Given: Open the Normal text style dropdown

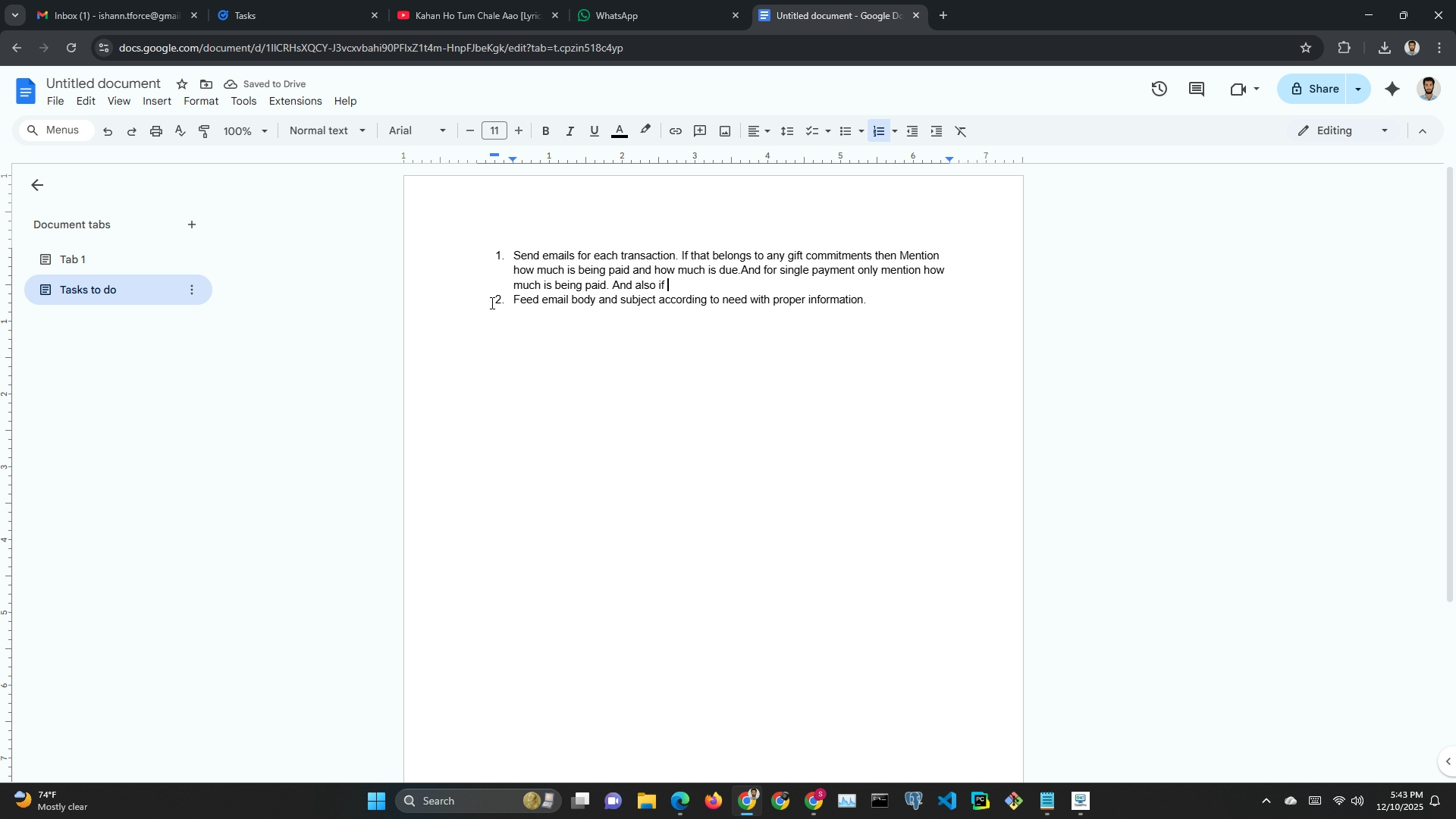Looking at the screenshot, I should click(327, 131).
